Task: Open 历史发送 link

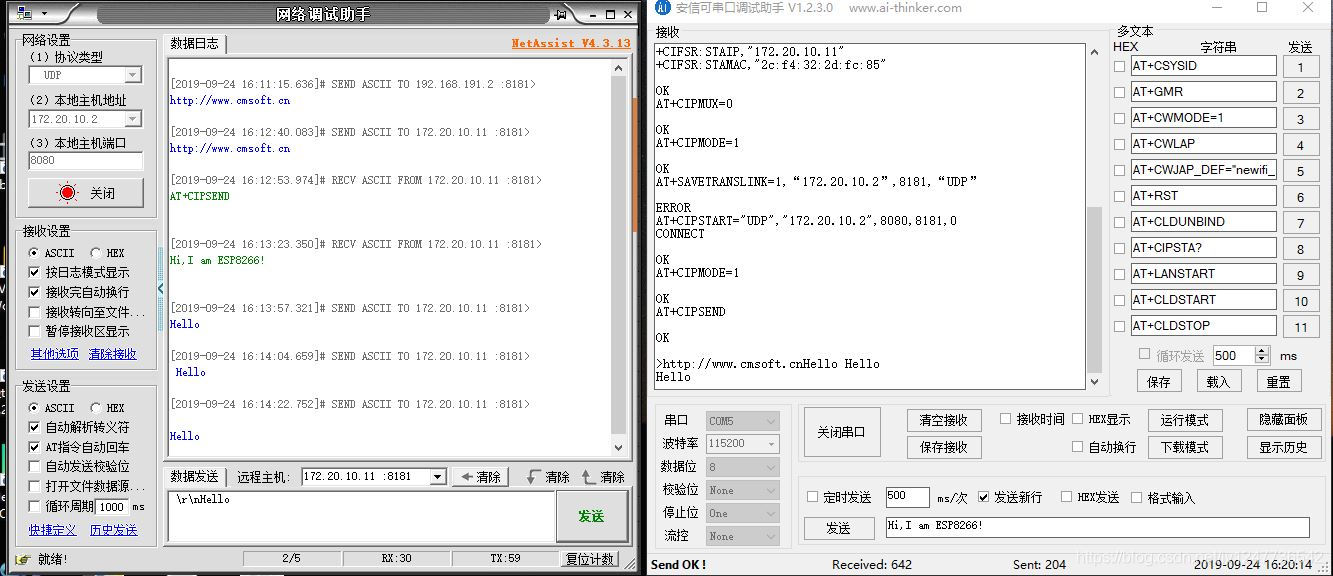Action: [114, 530]
